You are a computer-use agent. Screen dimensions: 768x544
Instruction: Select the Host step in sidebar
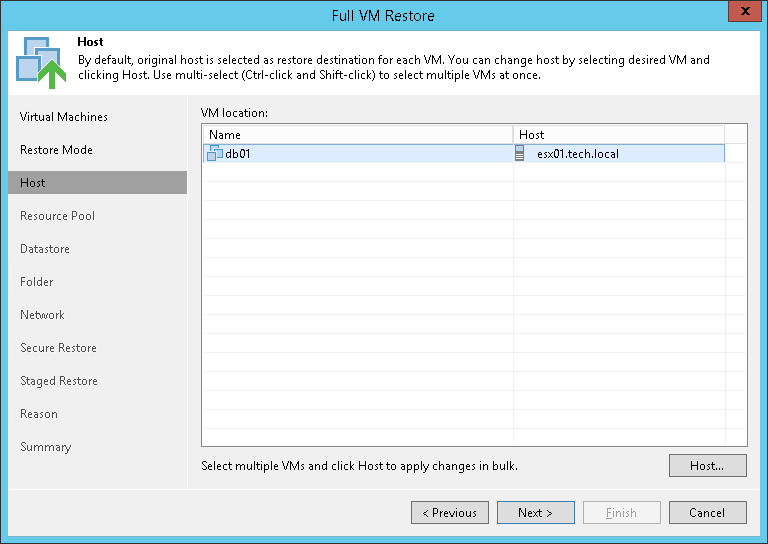point(33,183)
